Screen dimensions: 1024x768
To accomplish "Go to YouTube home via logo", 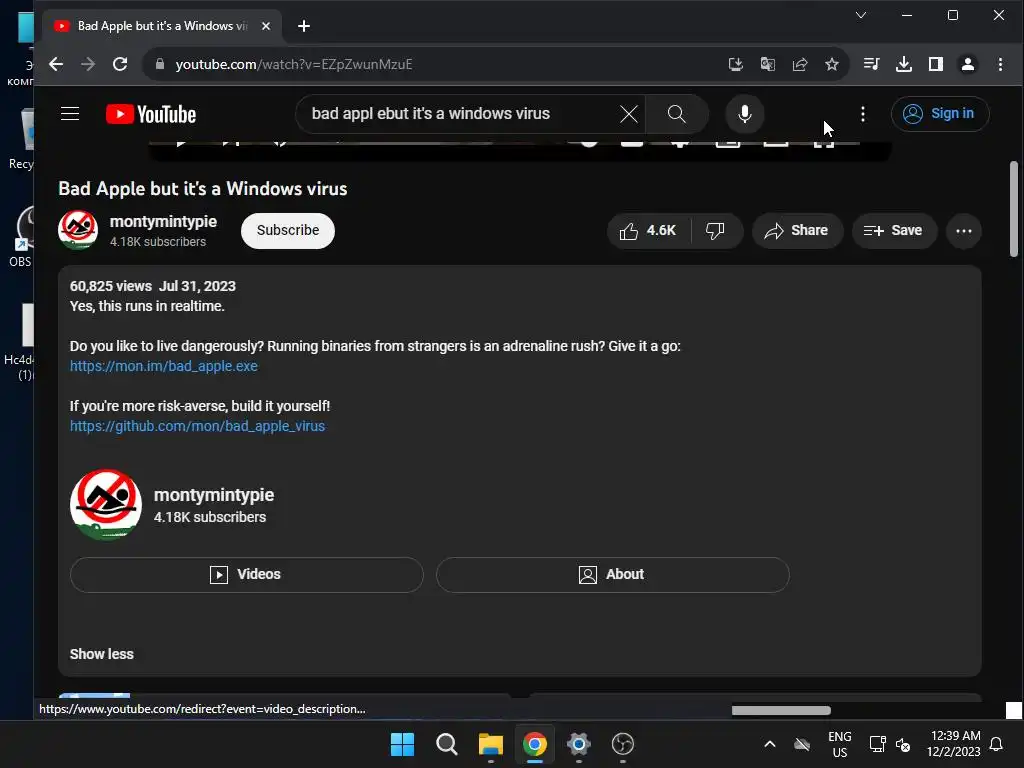I will (x=151, y=114).
